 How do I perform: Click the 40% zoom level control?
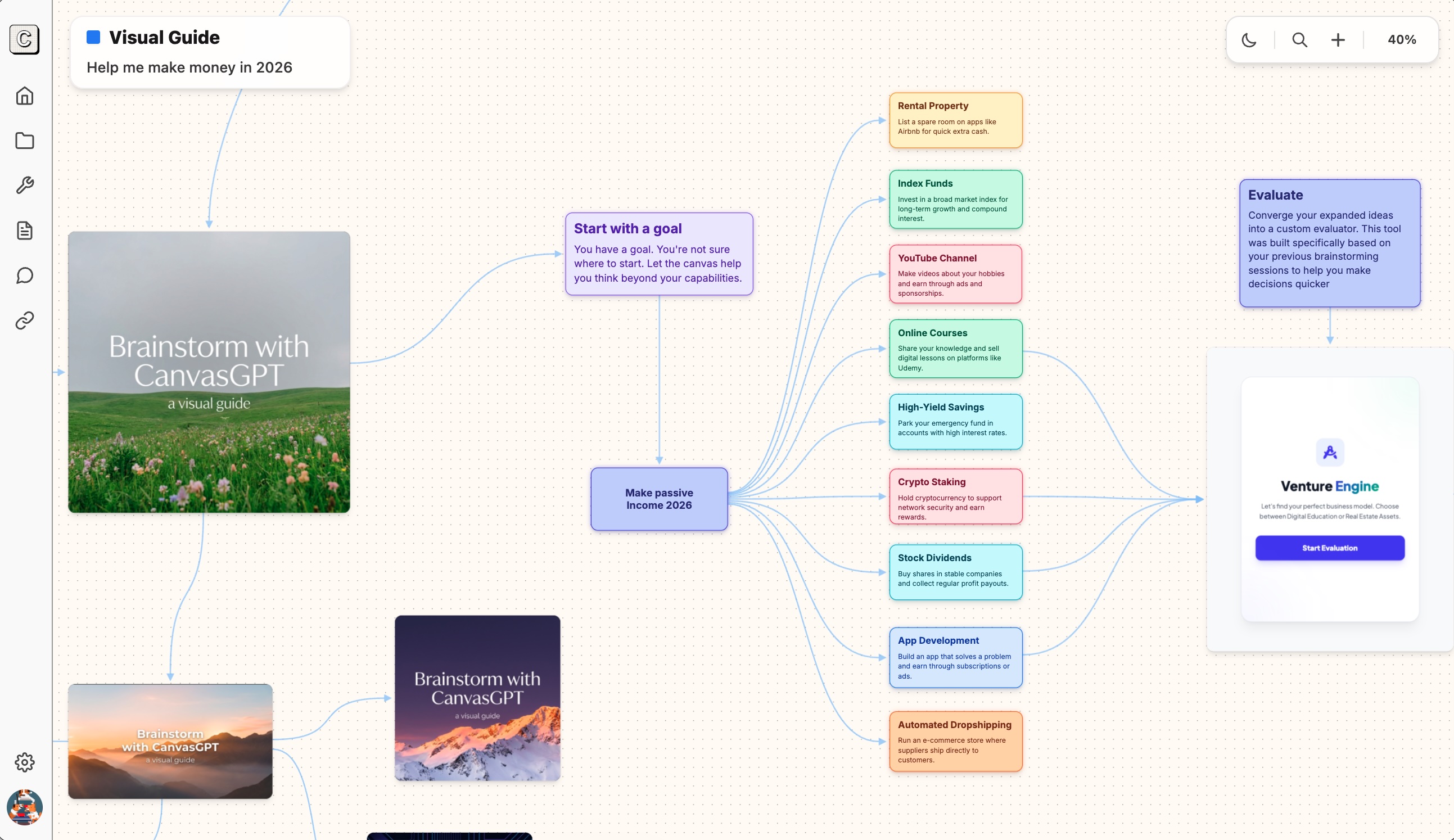pyautogui.click(x=1402, y=39)
